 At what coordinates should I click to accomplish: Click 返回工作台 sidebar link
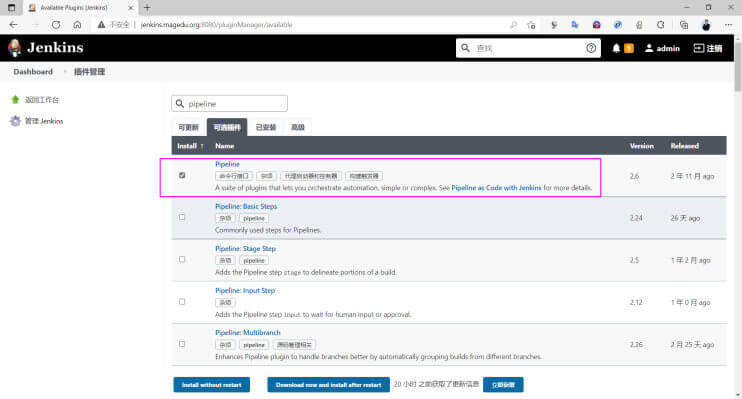tap(42, 100)
